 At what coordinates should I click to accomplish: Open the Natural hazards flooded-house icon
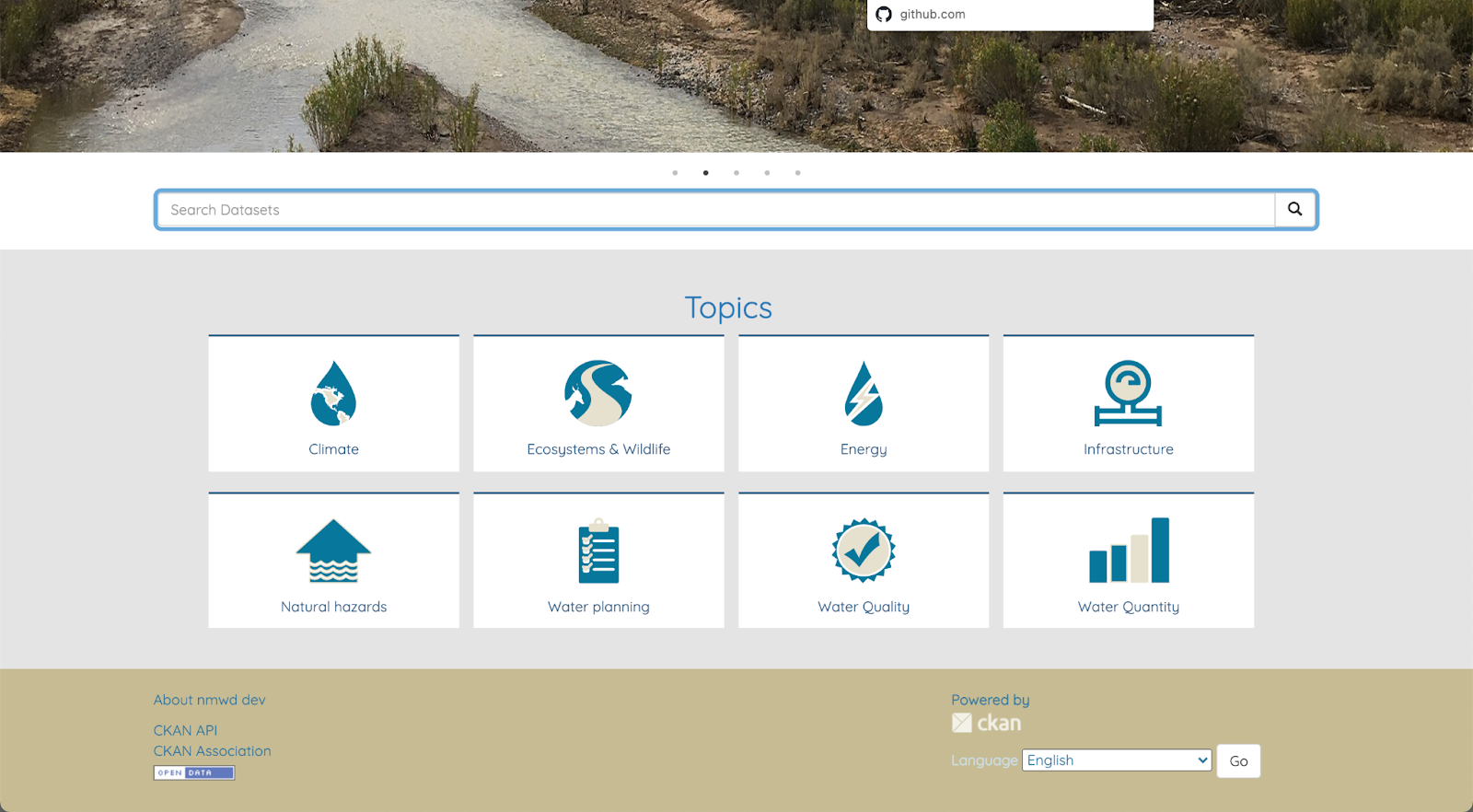point(333,551)
